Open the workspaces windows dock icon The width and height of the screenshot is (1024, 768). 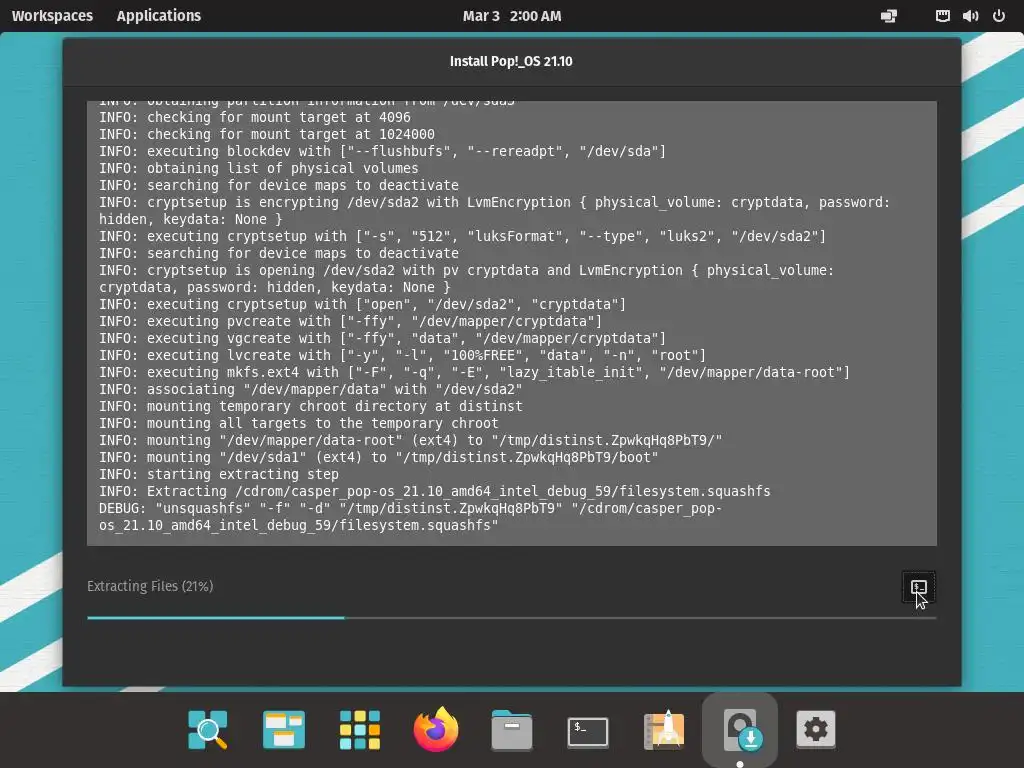click(x=283, y=729)
